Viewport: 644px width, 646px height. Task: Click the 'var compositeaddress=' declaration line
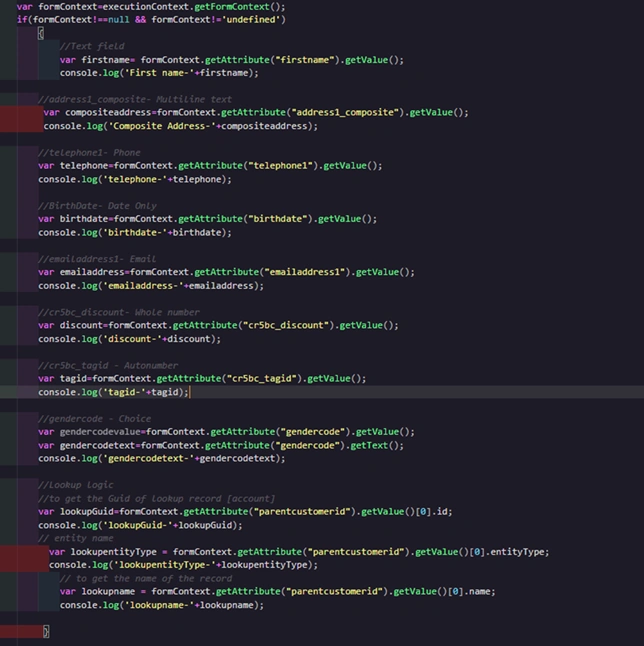coord(256,112)
